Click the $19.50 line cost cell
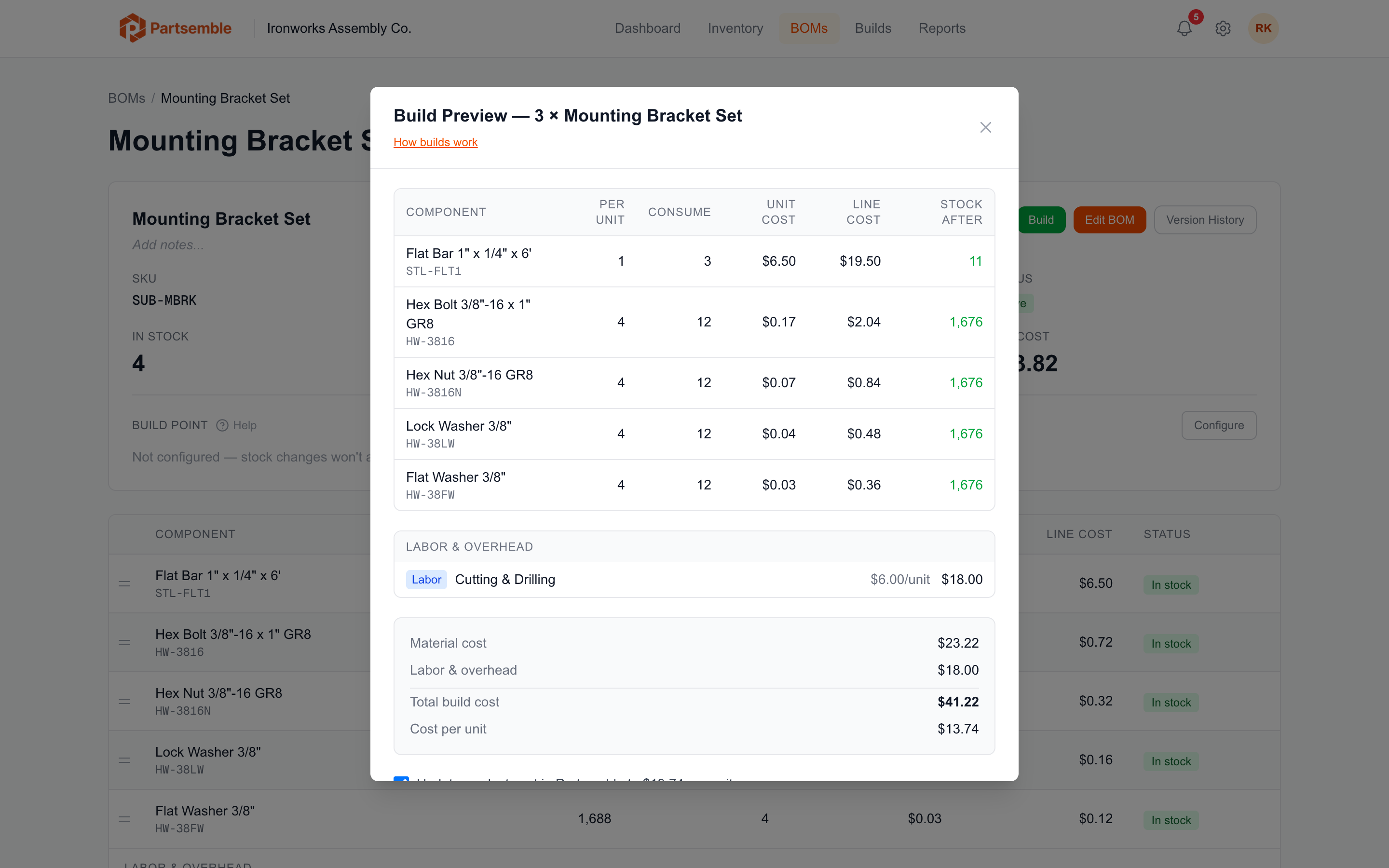 (x=860, y=261)
